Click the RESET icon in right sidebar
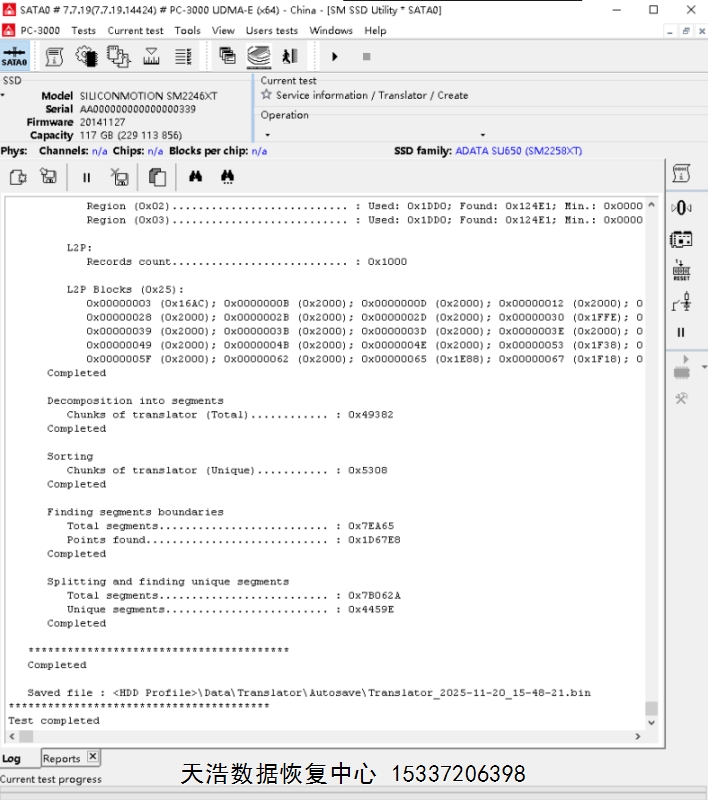Viewport: 708px width, 800px height. pyautogui.click(x=681, y=270)
